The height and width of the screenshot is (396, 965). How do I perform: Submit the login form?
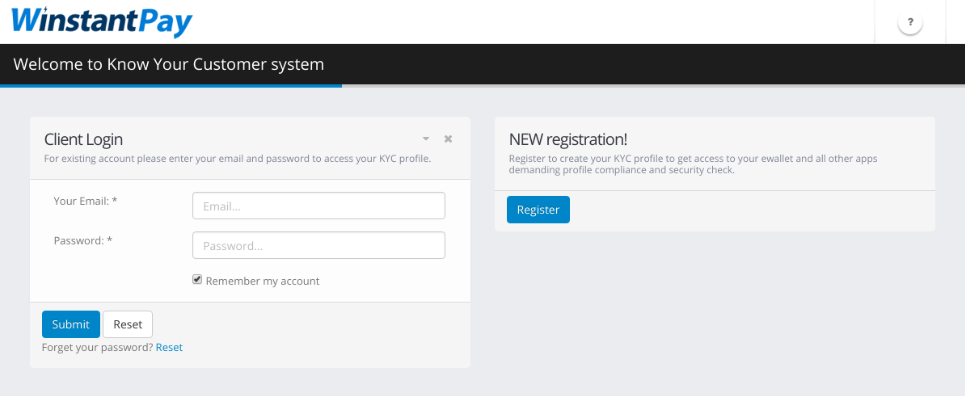pos(71,324)
